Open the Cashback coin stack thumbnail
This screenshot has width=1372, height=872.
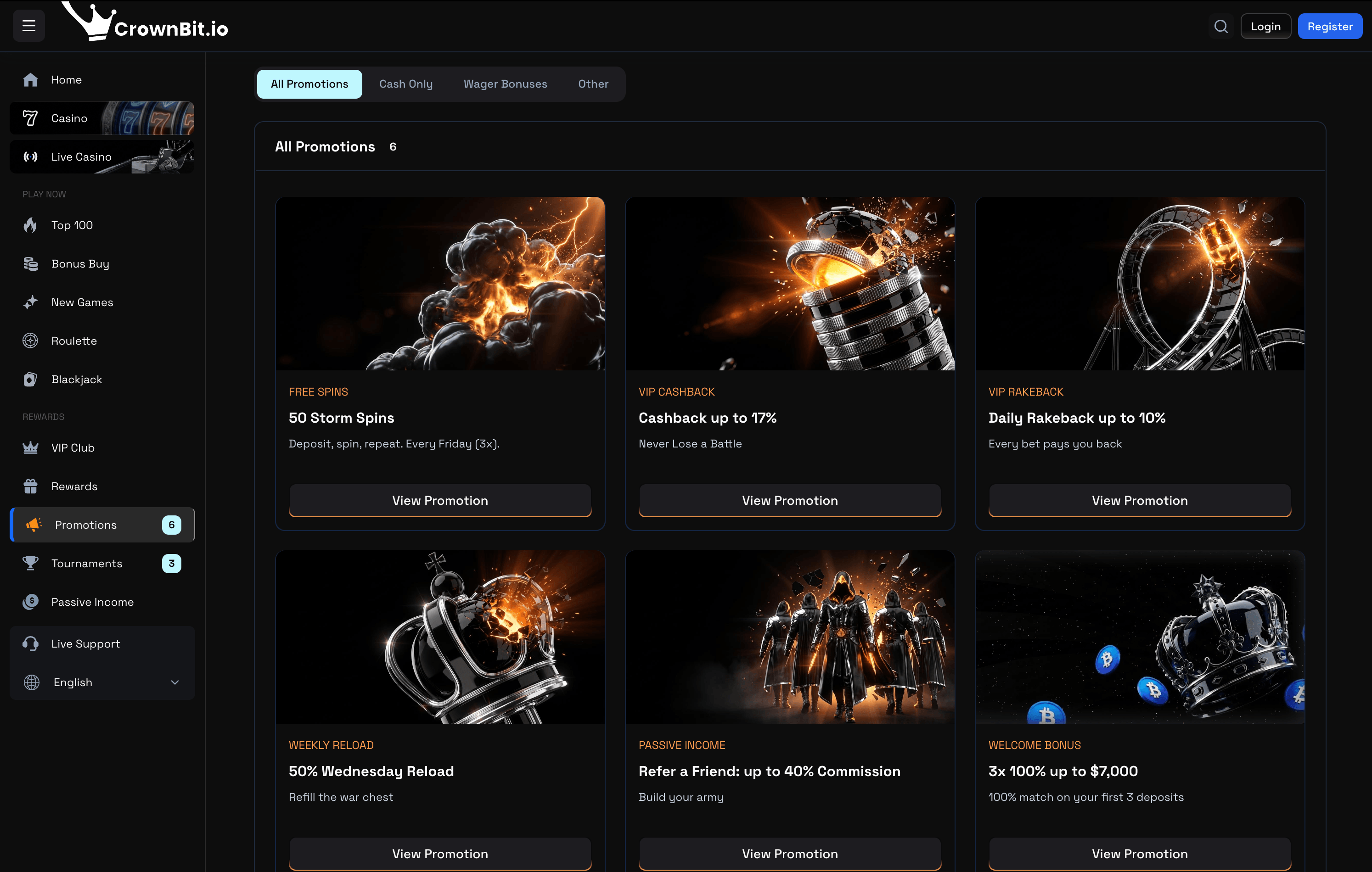point(790,284)
